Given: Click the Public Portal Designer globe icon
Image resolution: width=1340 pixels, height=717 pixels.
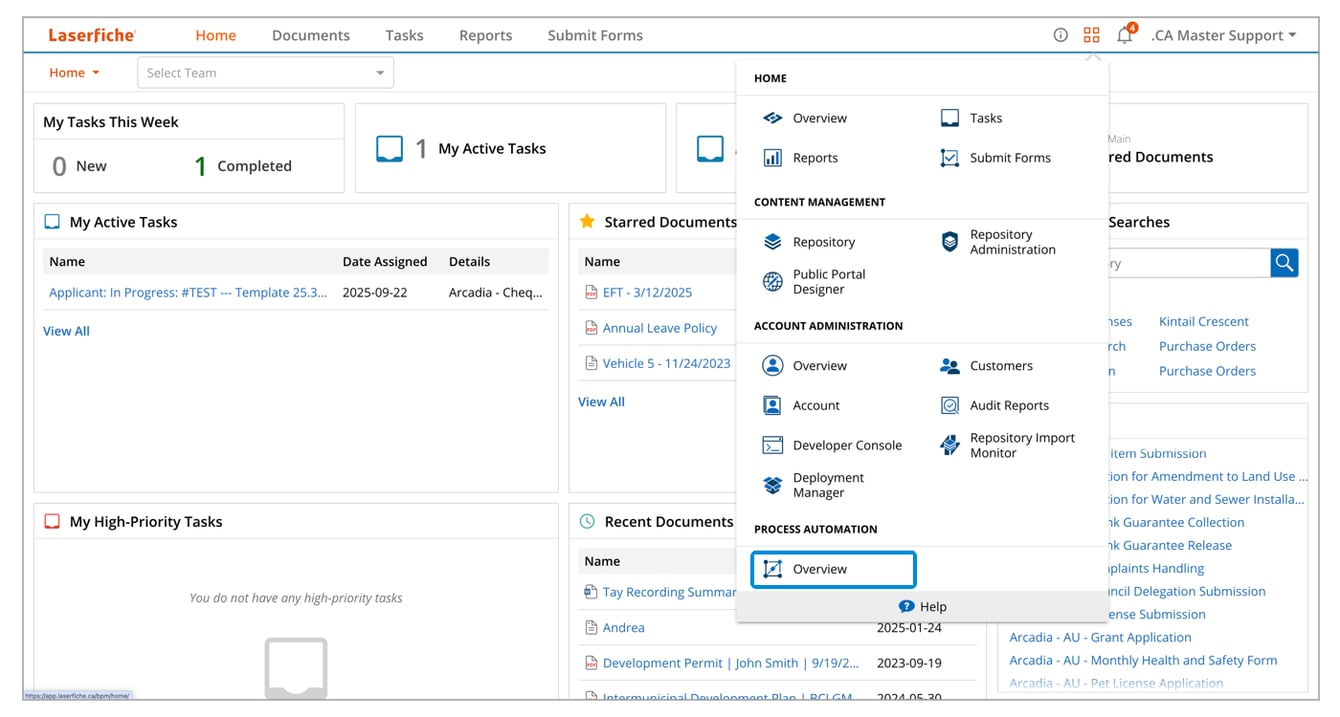Looking at the screenshot, I should click(772, 282).
